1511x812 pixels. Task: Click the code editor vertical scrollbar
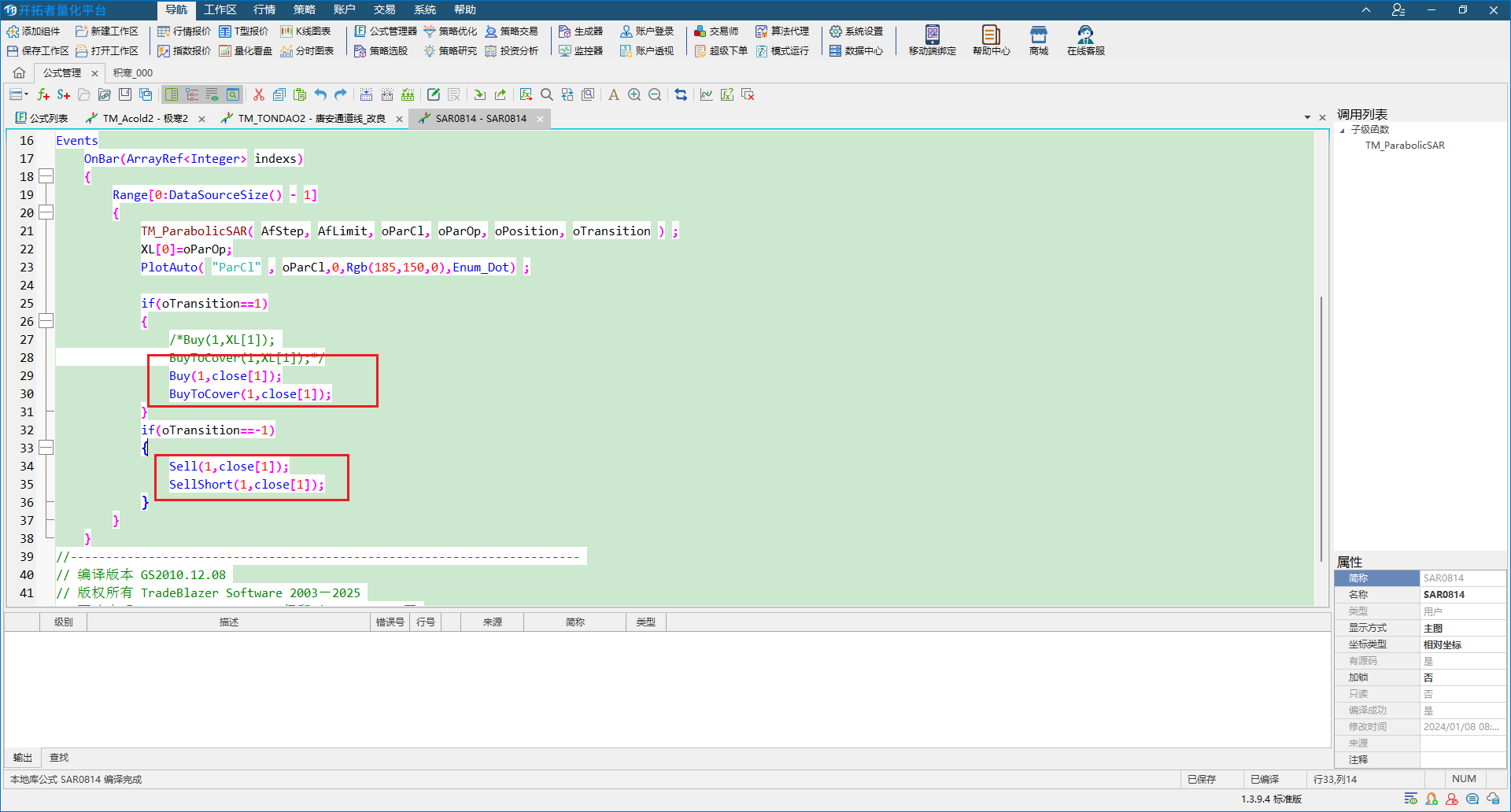[1321, 429]
